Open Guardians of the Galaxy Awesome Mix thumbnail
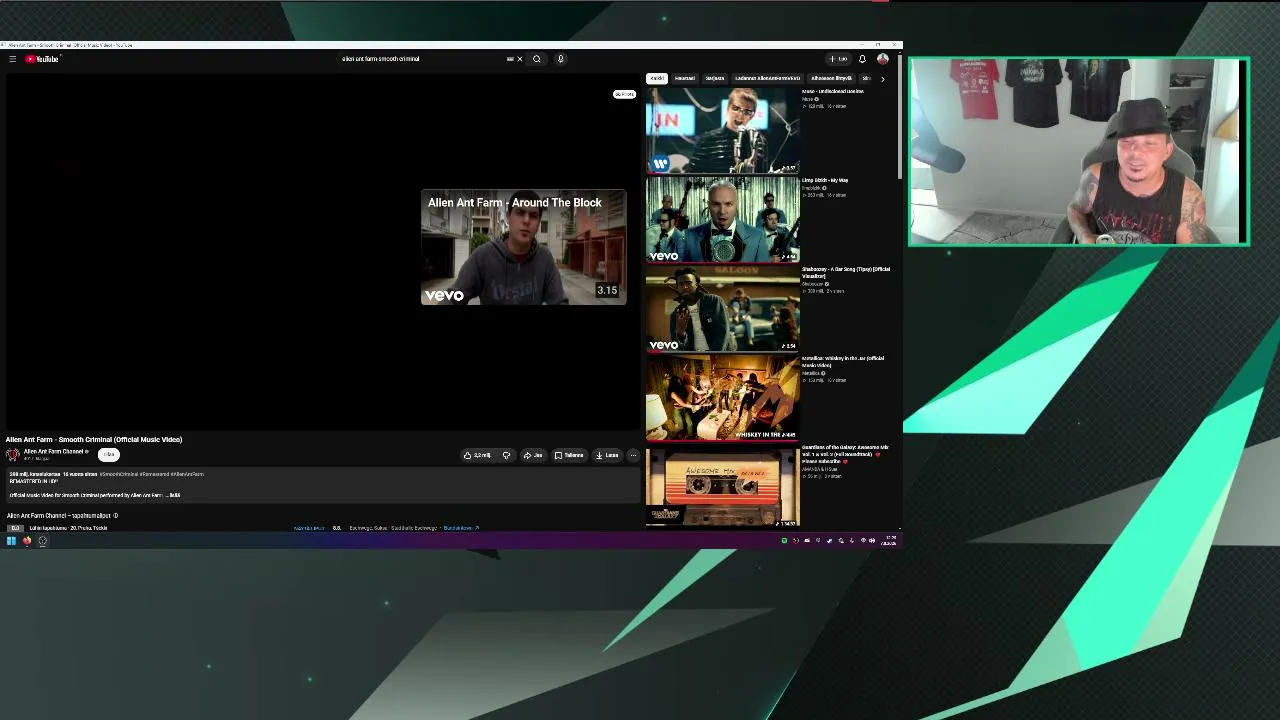The height and width of the screenshot is (720, 1280). coord(723,486)
